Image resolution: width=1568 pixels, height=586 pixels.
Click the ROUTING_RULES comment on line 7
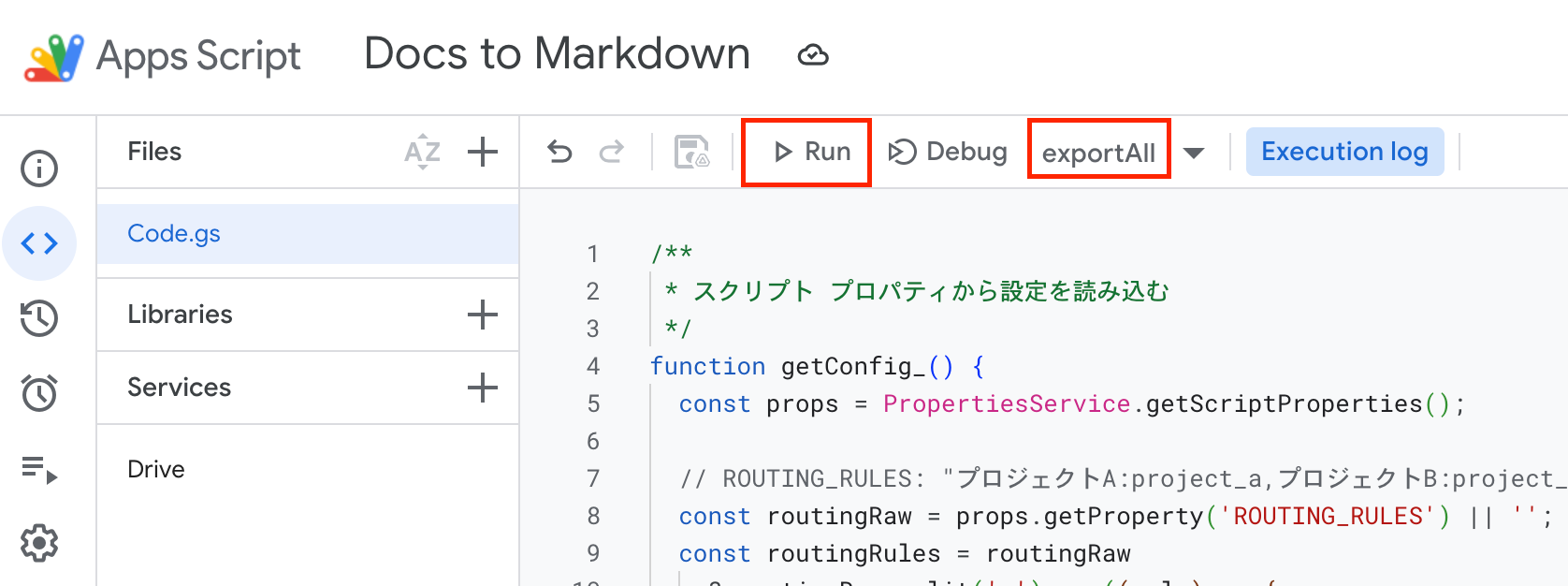pos(1123,478)
